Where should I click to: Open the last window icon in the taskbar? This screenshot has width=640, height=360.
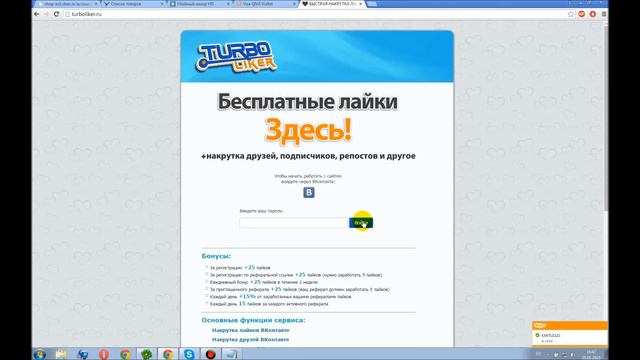pyautogui.click(x=231, y=354)
